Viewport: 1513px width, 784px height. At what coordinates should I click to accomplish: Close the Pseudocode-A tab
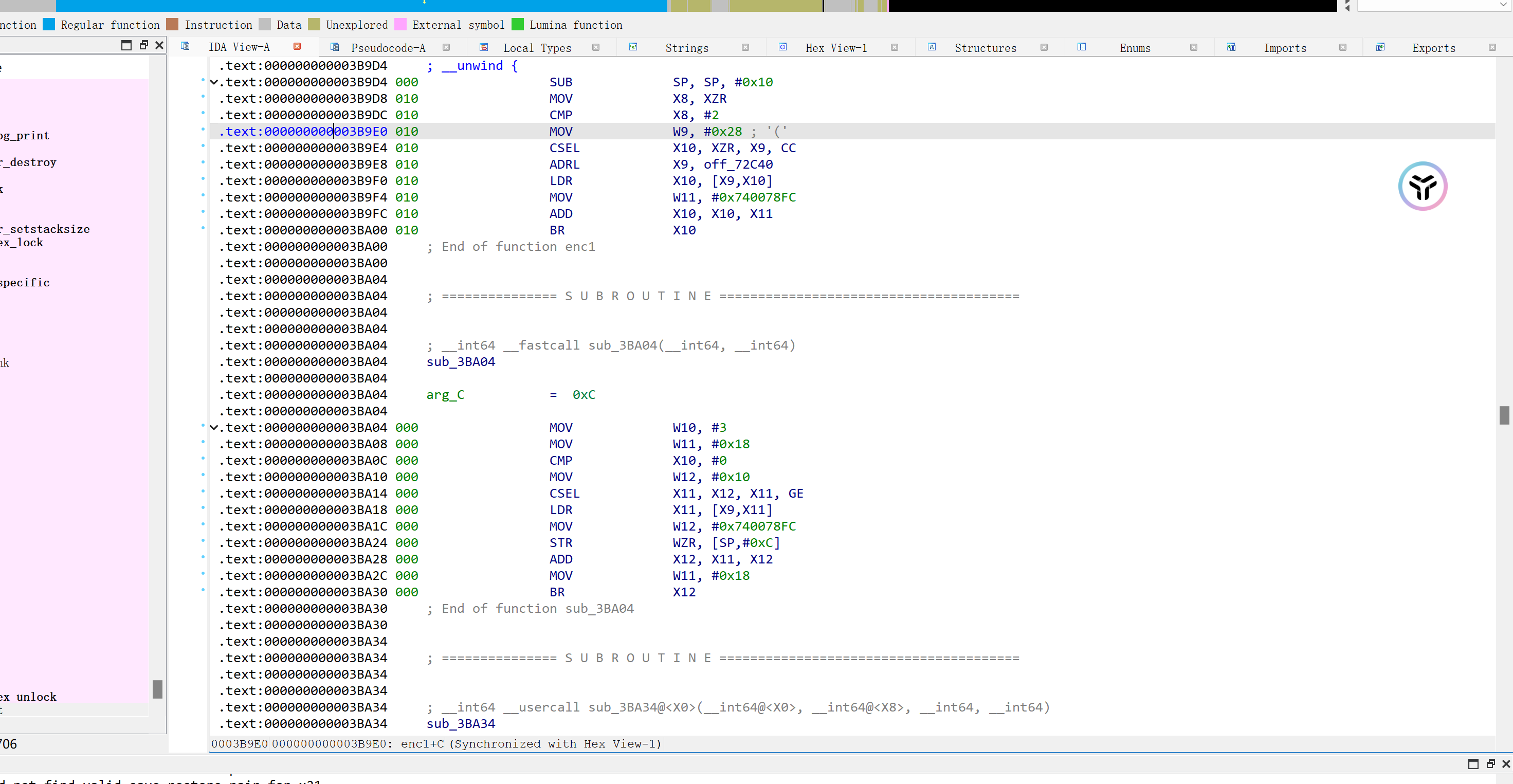pos(446,47)
